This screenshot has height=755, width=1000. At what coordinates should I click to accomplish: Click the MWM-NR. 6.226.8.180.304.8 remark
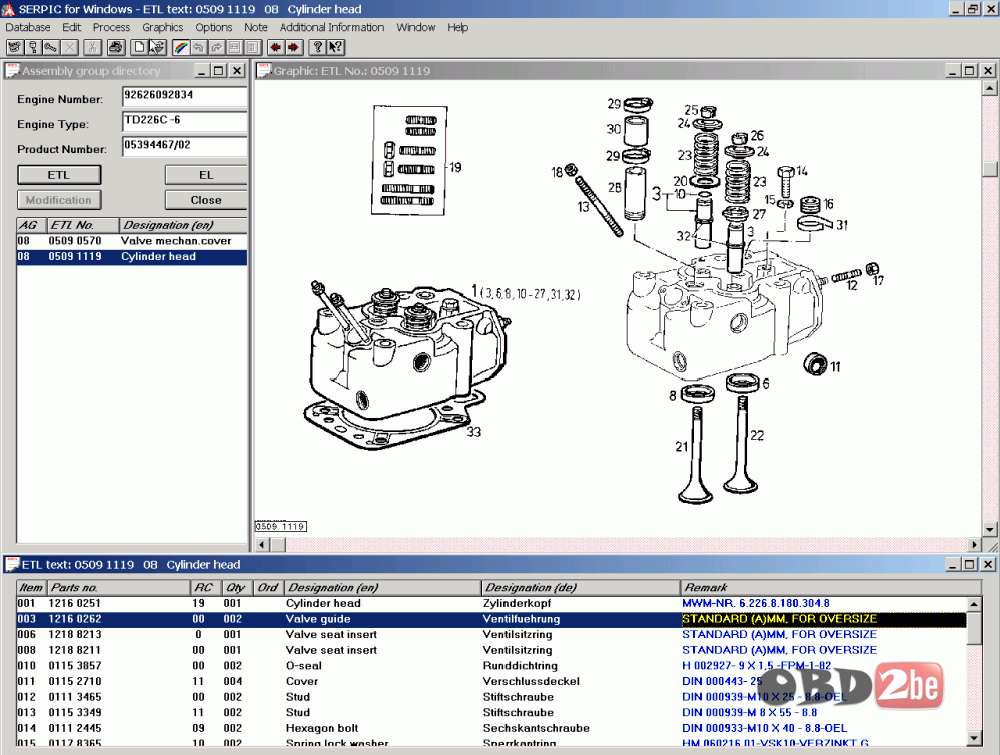(x=756, y=603)
